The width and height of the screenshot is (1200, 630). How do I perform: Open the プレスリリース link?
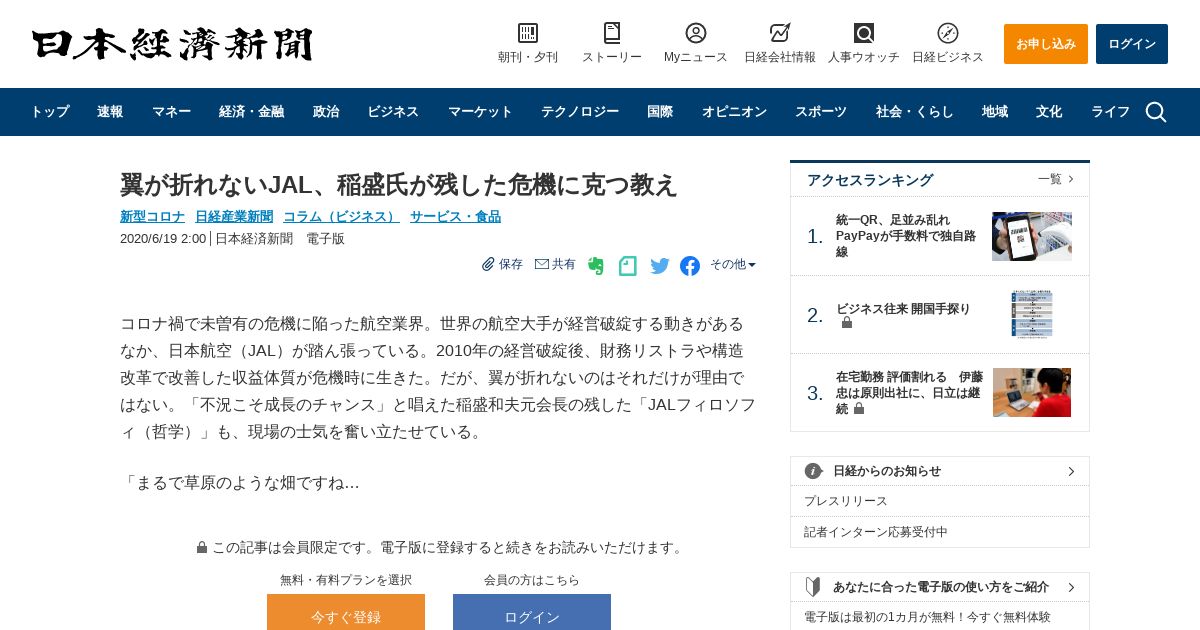click(x=846, y=501)
